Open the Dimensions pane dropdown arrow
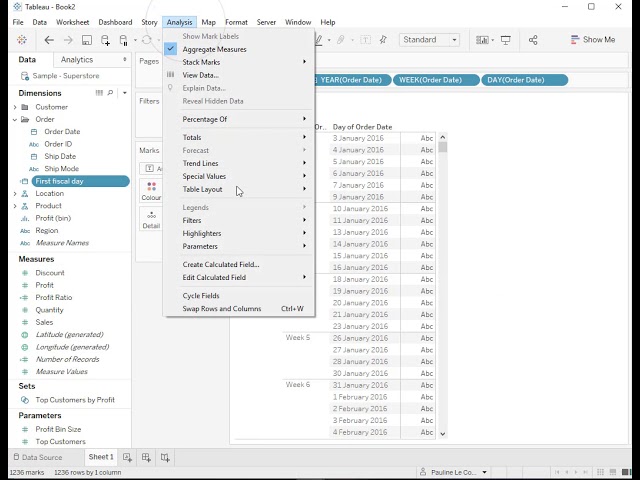 click(124, 93)
